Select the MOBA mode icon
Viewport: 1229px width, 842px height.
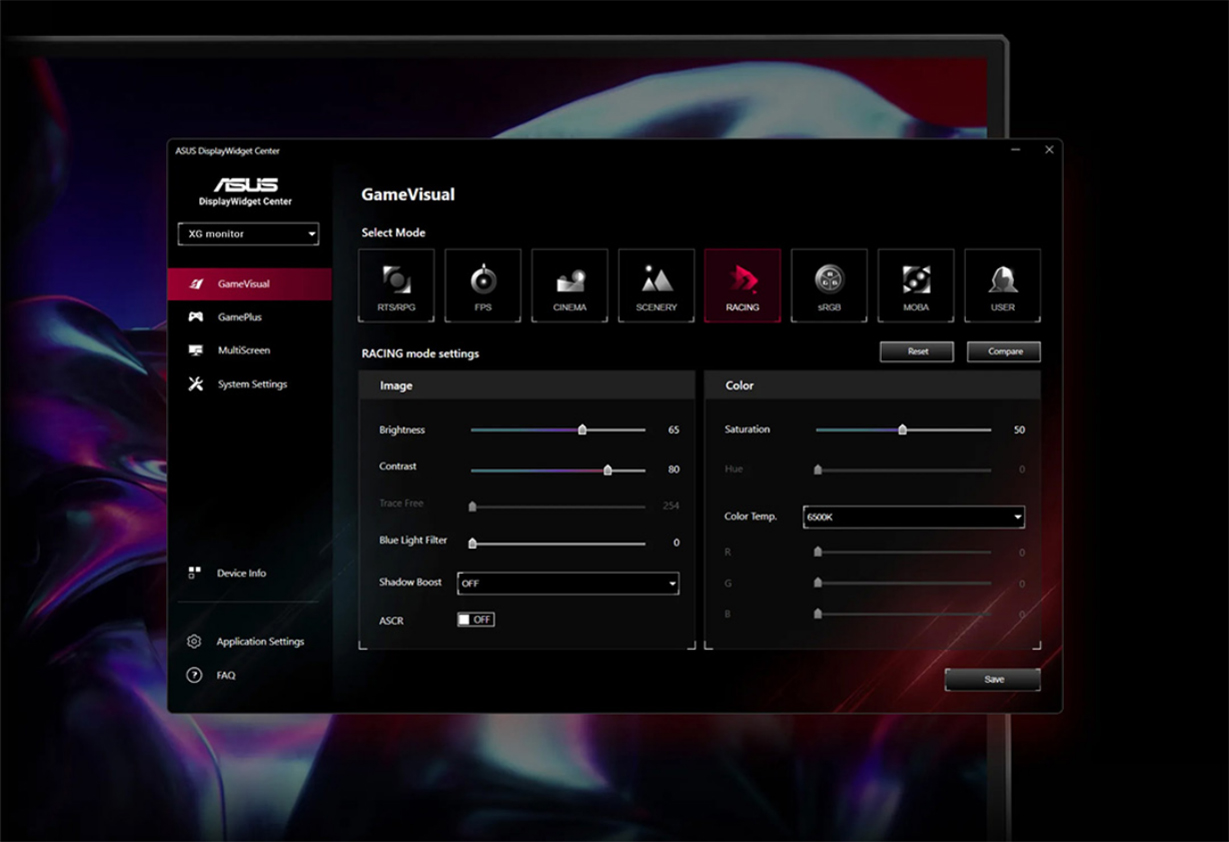click(x=915, y=284)
